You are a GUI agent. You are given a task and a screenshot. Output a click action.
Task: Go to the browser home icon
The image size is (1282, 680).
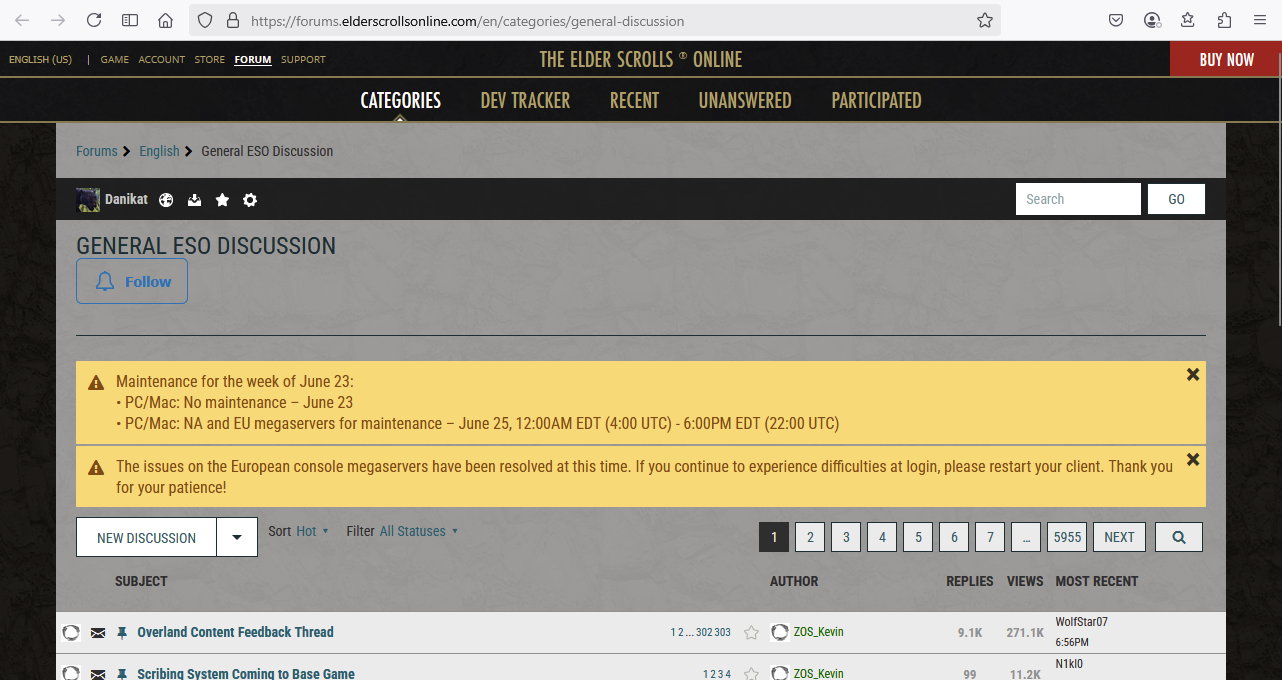[166, 20]
